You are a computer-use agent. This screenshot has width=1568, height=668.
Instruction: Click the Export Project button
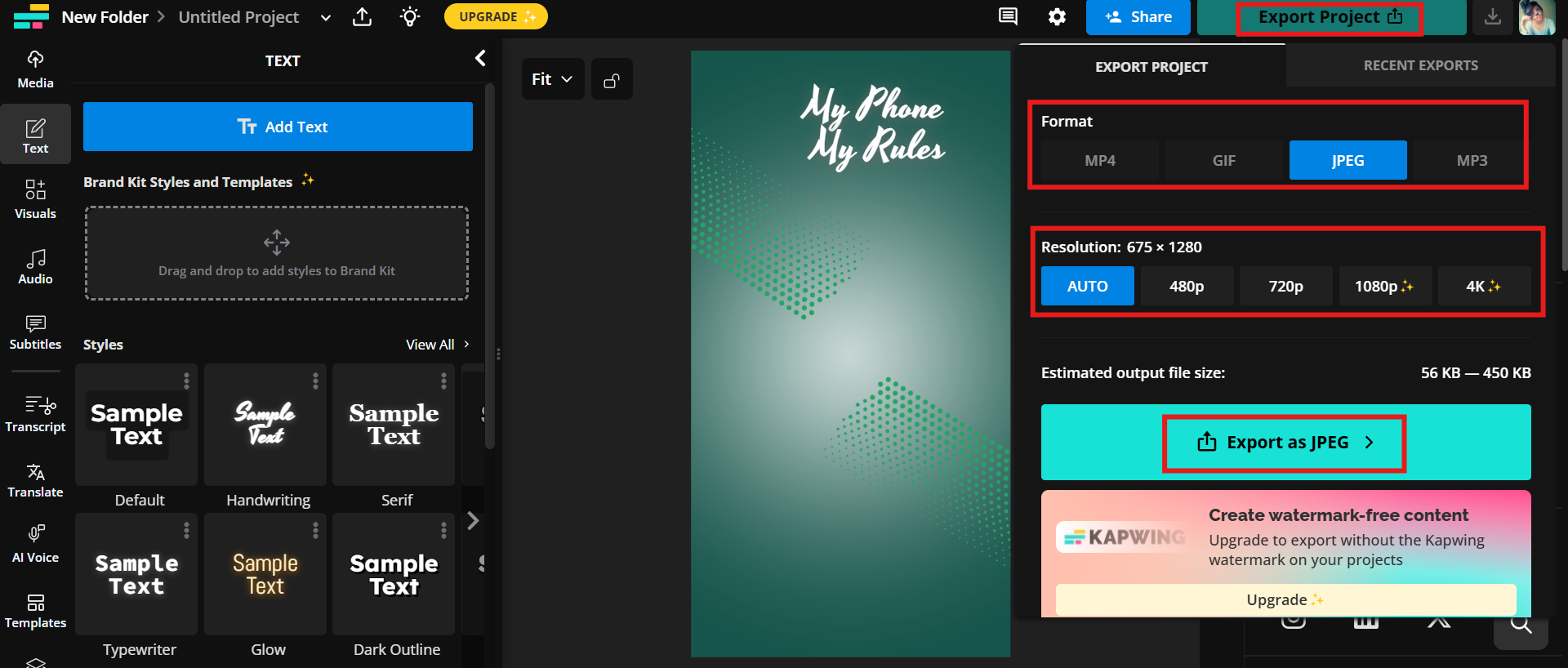pos(1331,17)
